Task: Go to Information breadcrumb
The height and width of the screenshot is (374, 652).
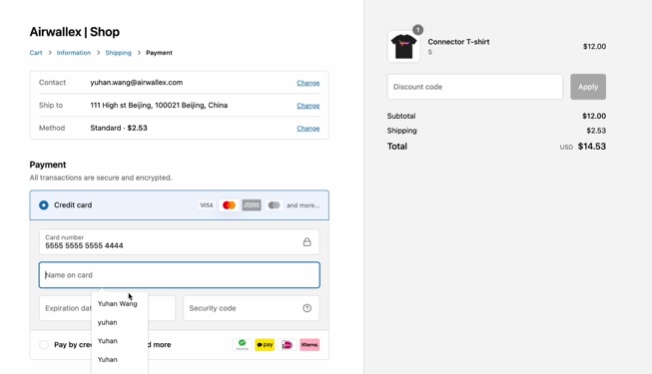Action: coord(74,53)
